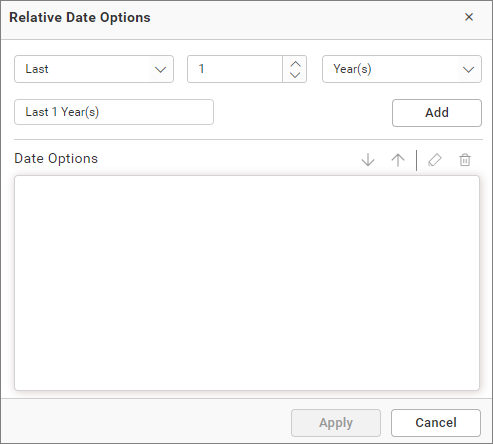Viewport: 493px width, 444px height.
Task: Add the relative date option
Action: coord(437,113)
